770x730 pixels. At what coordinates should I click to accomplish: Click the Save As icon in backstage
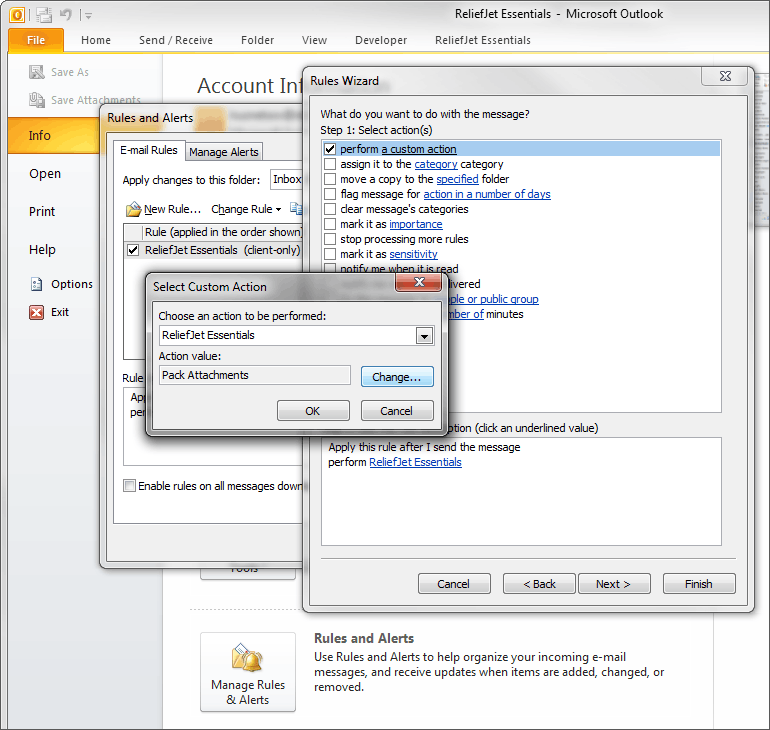tap(36, 72)
